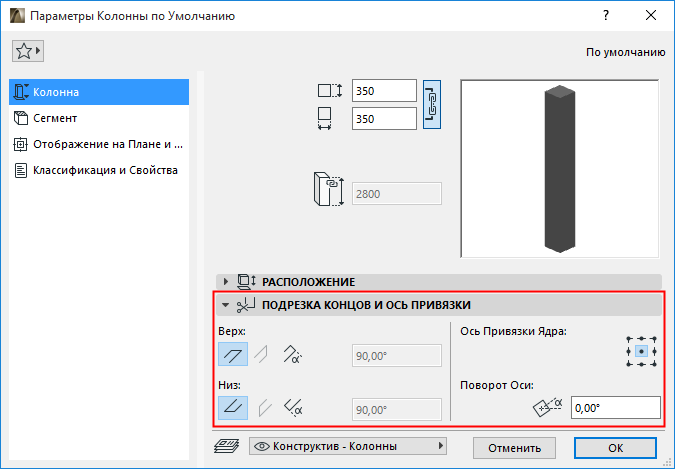Open Отображение на Плане и … page
675x469 pixels.
click(99, 144)
